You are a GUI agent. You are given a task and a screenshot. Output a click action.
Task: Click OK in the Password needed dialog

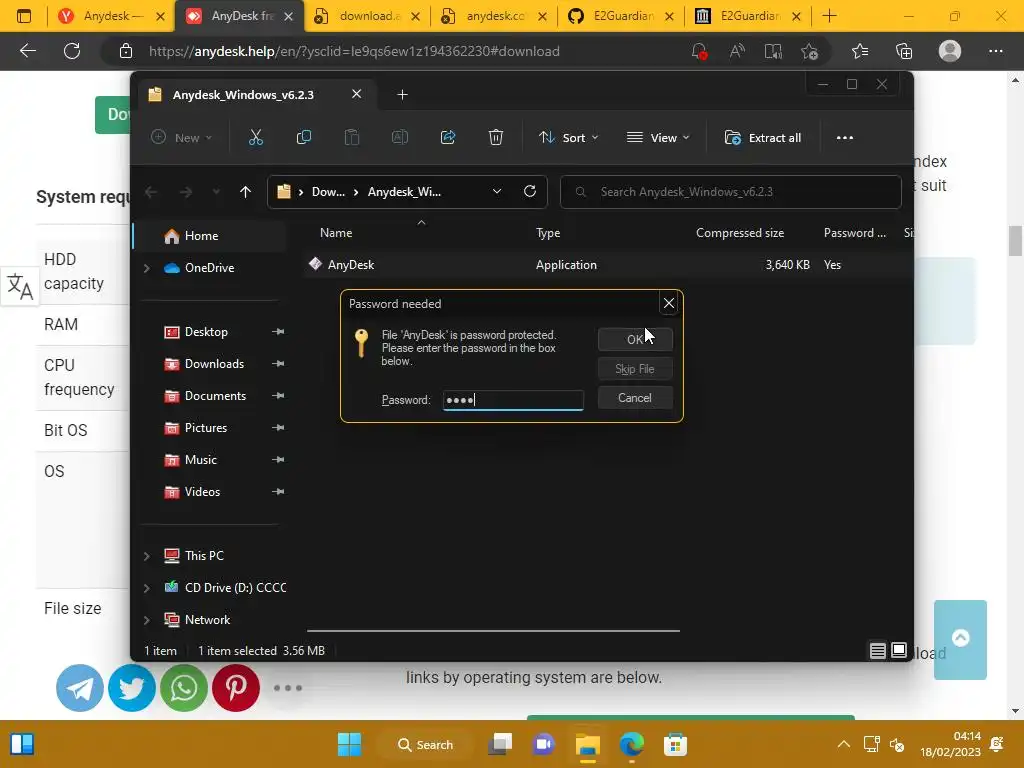pyautogui.click(x=635, y=340)
